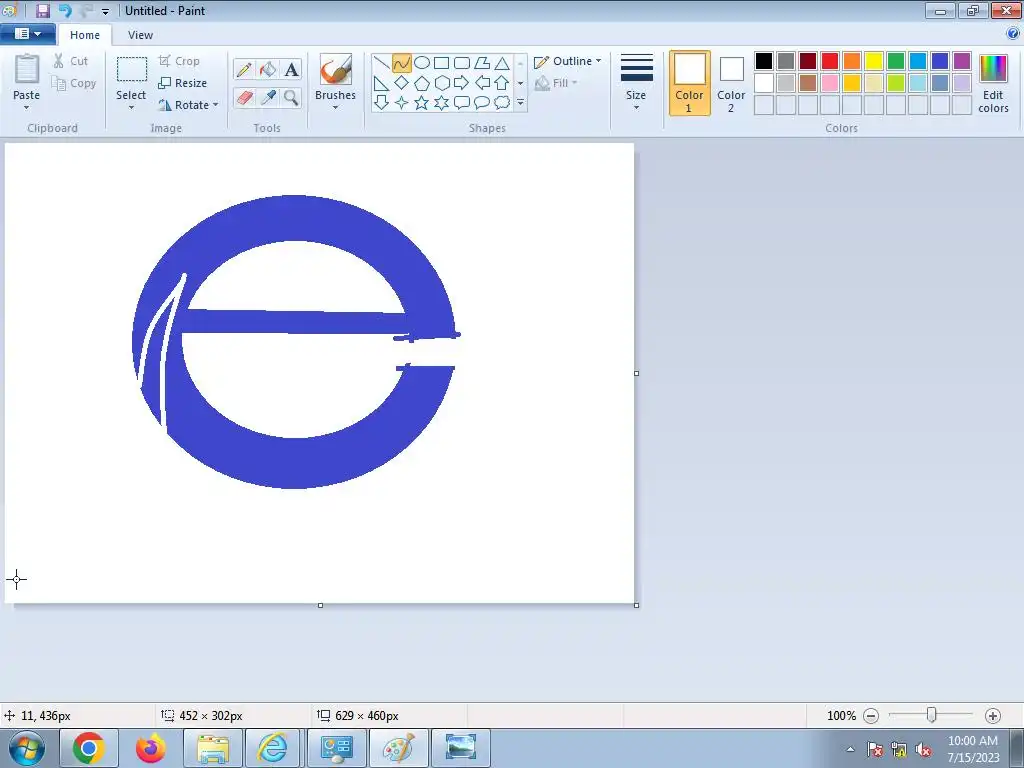This screenshot has height=768, width=1024.
Task: Click the Undo arrow in title bar
Action: click(65, 10)
